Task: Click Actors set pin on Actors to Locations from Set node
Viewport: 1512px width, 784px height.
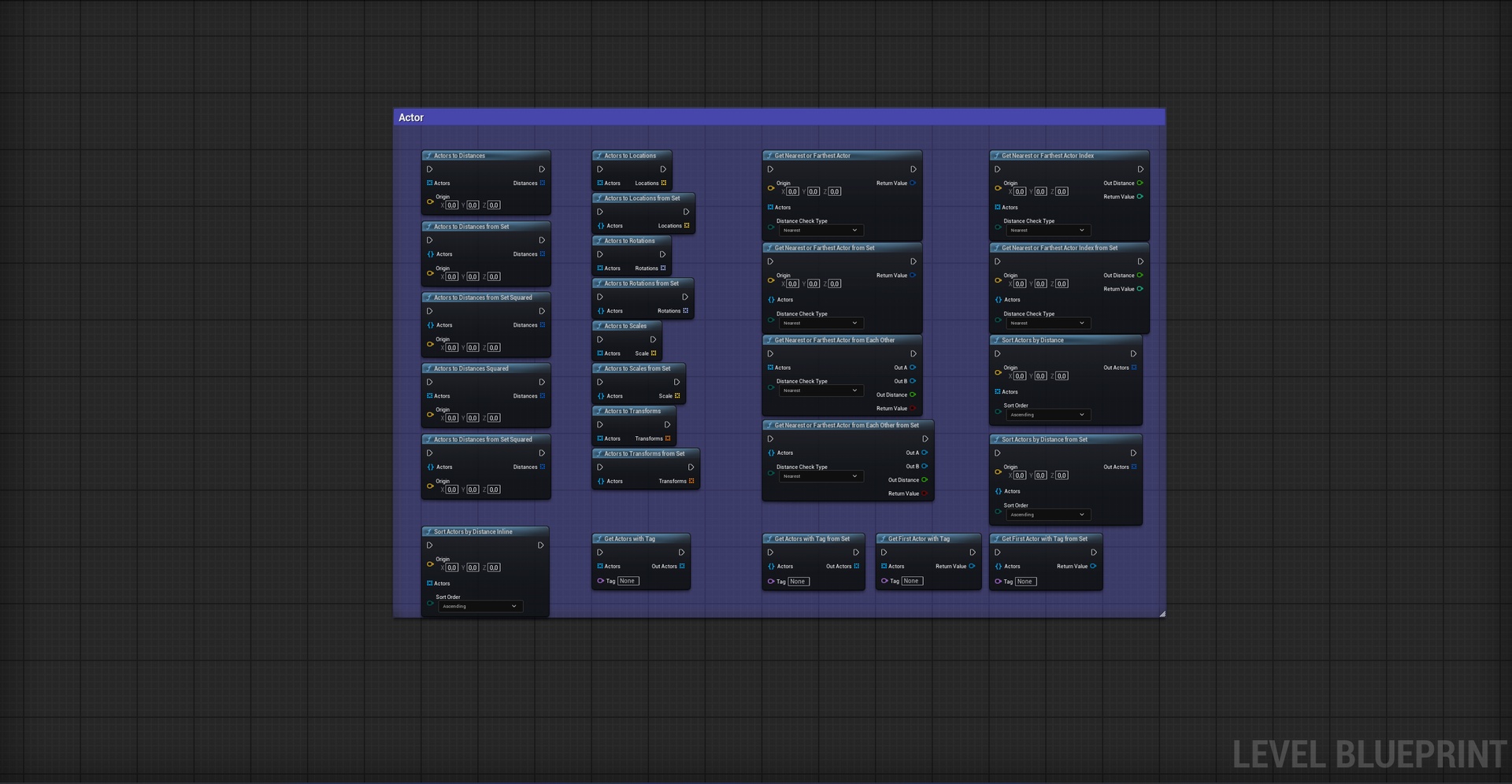Action: pyautogui.click(x=601, y=226)
